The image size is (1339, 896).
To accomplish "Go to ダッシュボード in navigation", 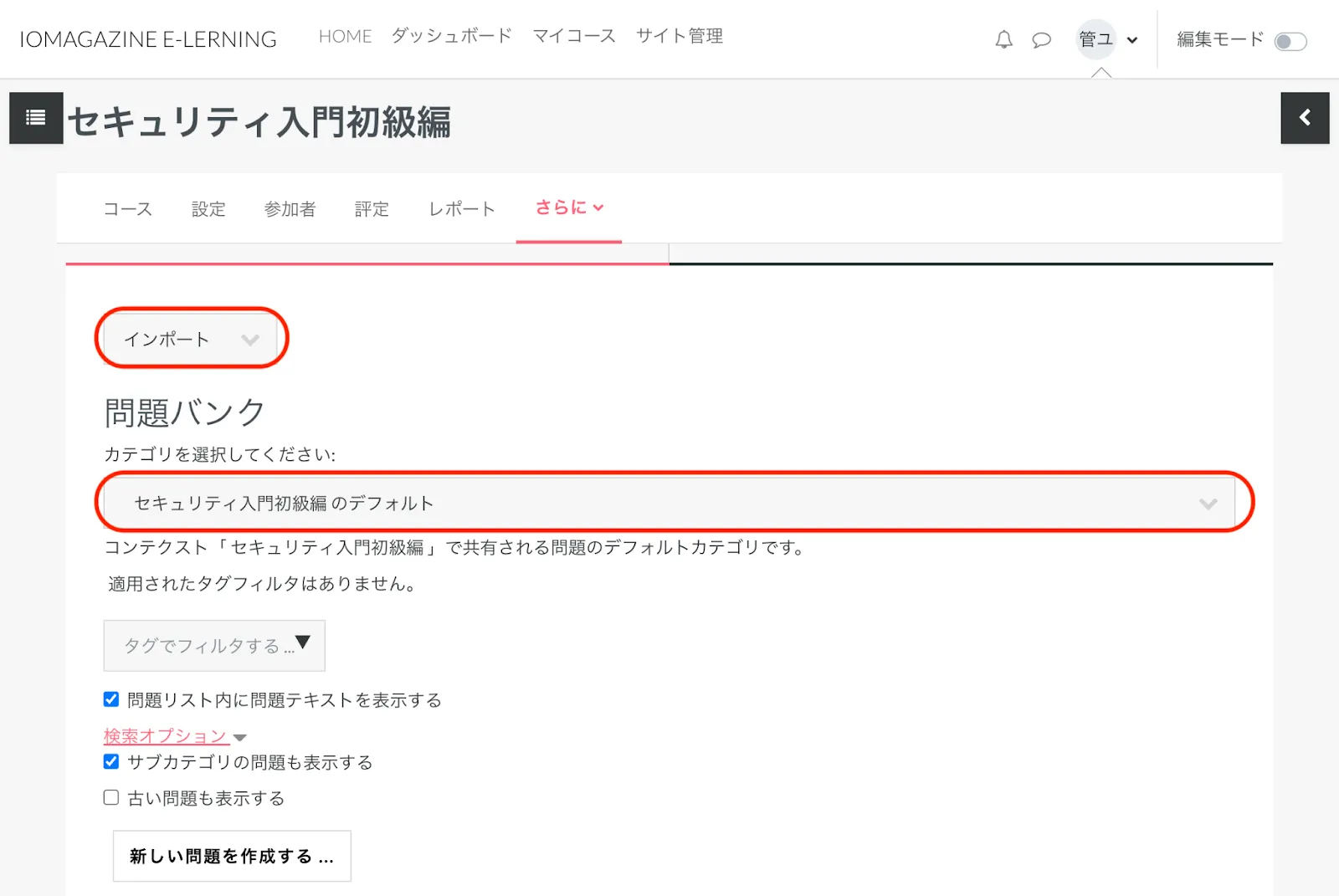I will tap(451, 36).
